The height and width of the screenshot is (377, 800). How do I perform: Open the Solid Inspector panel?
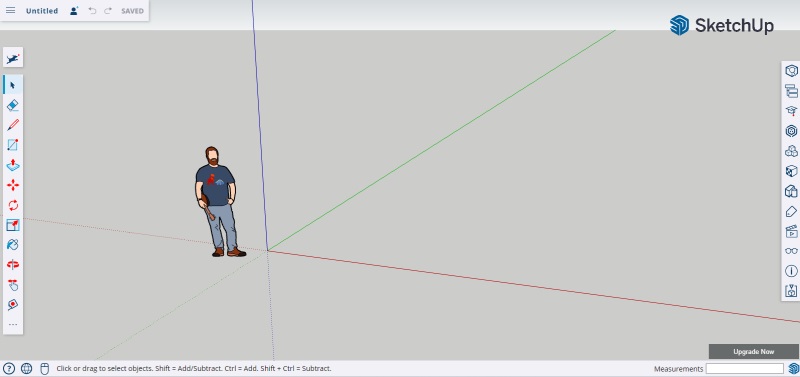click(791, 291)
